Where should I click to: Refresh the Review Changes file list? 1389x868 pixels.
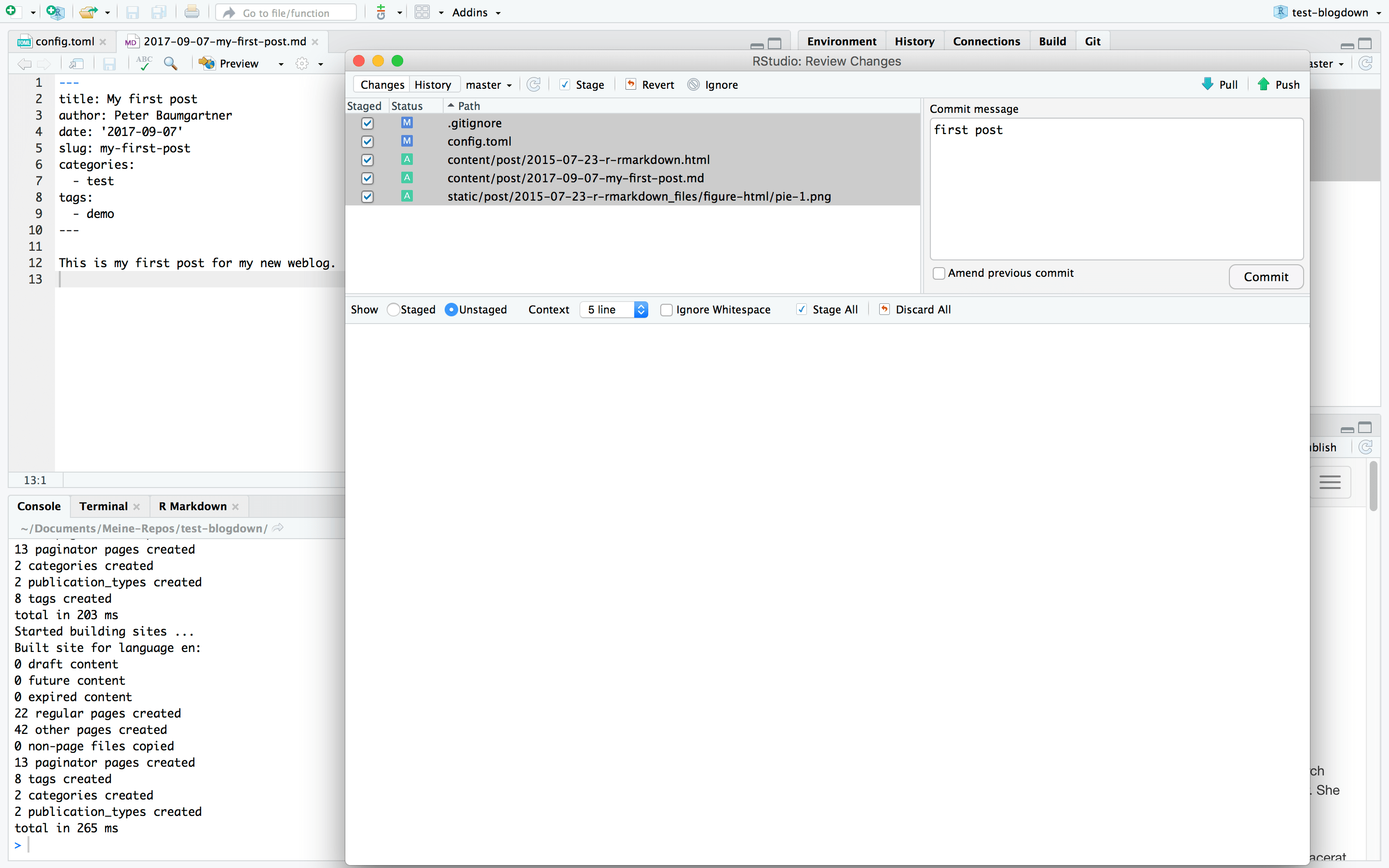(x=534, y=84)
